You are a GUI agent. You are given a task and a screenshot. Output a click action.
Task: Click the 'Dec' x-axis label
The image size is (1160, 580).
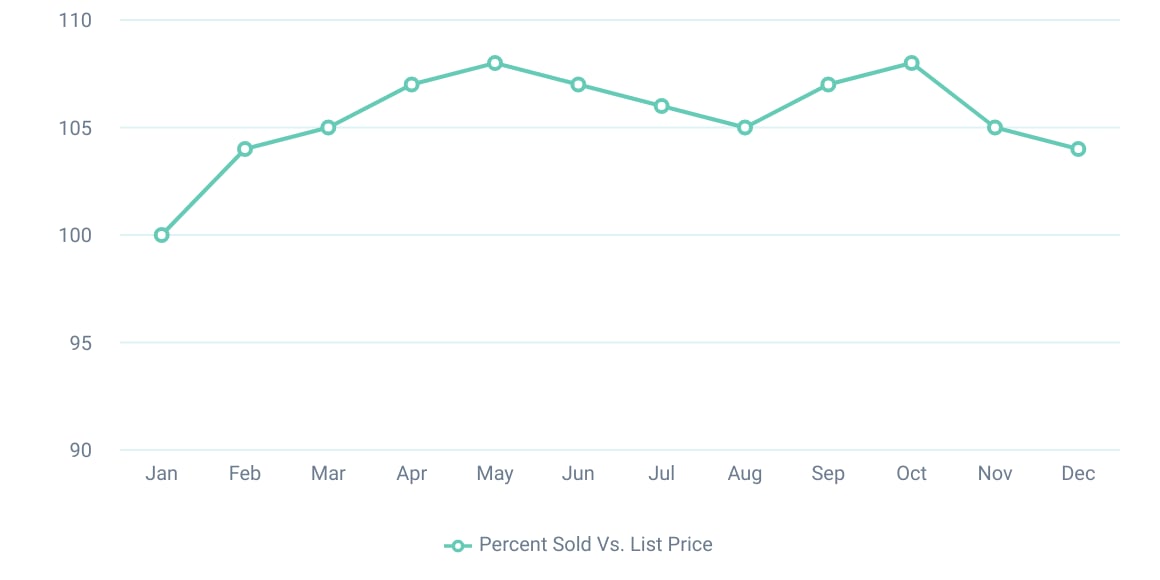click(x=1078, y=474)
